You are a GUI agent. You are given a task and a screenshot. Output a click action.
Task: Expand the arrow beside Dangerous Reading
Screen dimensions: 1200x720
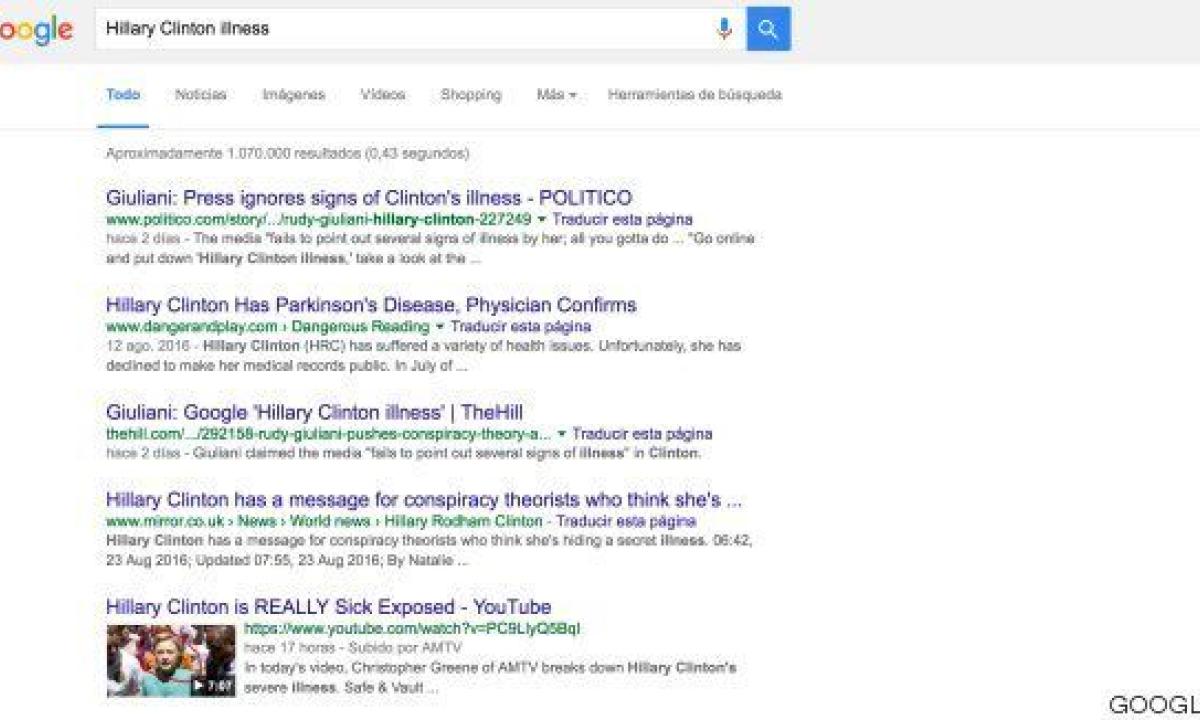(x=440, y=327)
